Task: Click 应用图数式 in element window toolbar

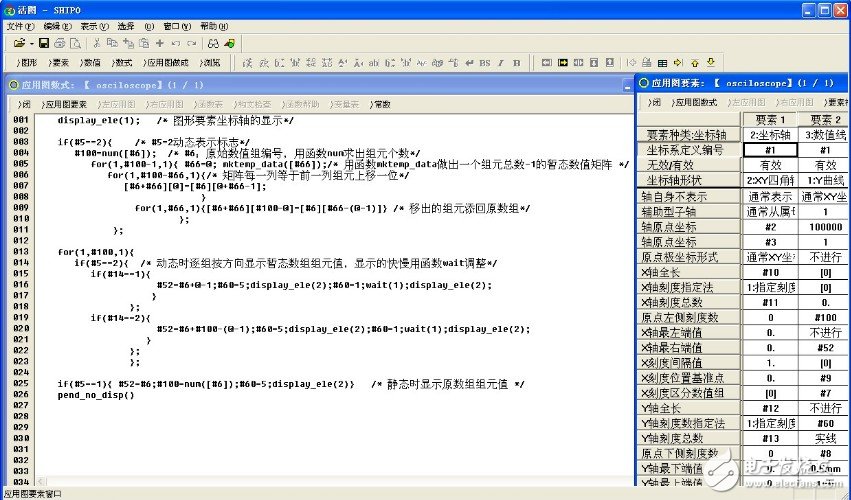Action: click(694, 102)
